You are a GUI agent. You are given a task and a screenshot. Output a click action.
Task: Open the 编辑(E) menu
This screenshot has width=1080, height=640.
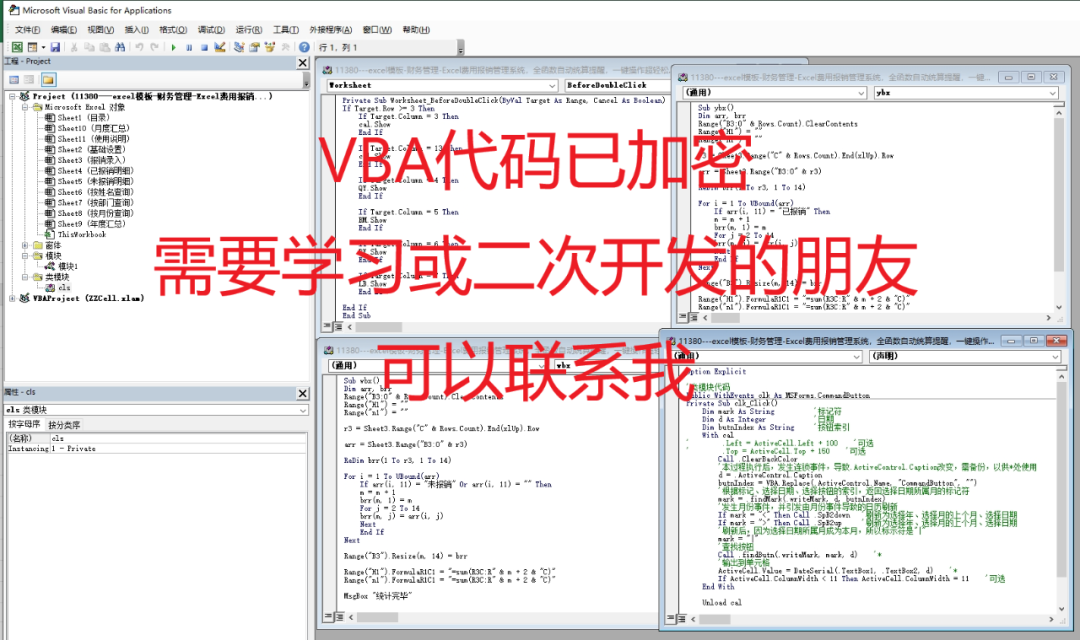click(63, 30)
